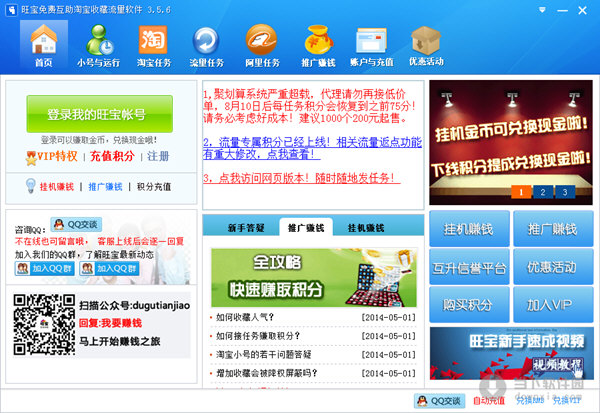The image size is (600, 413).
Task: Click 积分充值 text link
Action: pos(154,187)
